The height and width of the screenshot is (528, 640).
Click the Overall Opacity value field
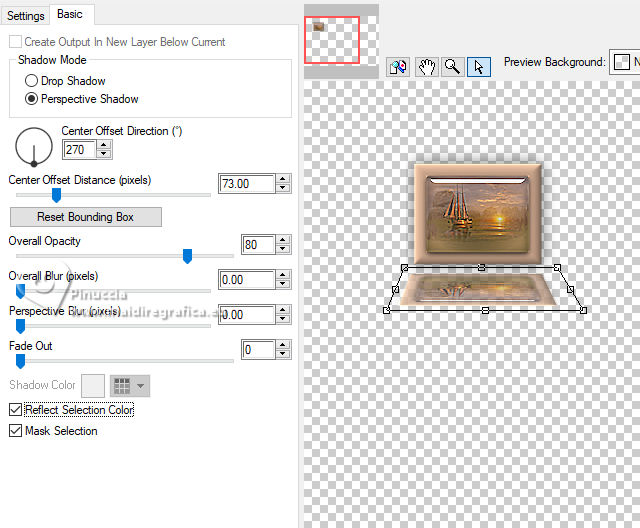coord(258,245)
